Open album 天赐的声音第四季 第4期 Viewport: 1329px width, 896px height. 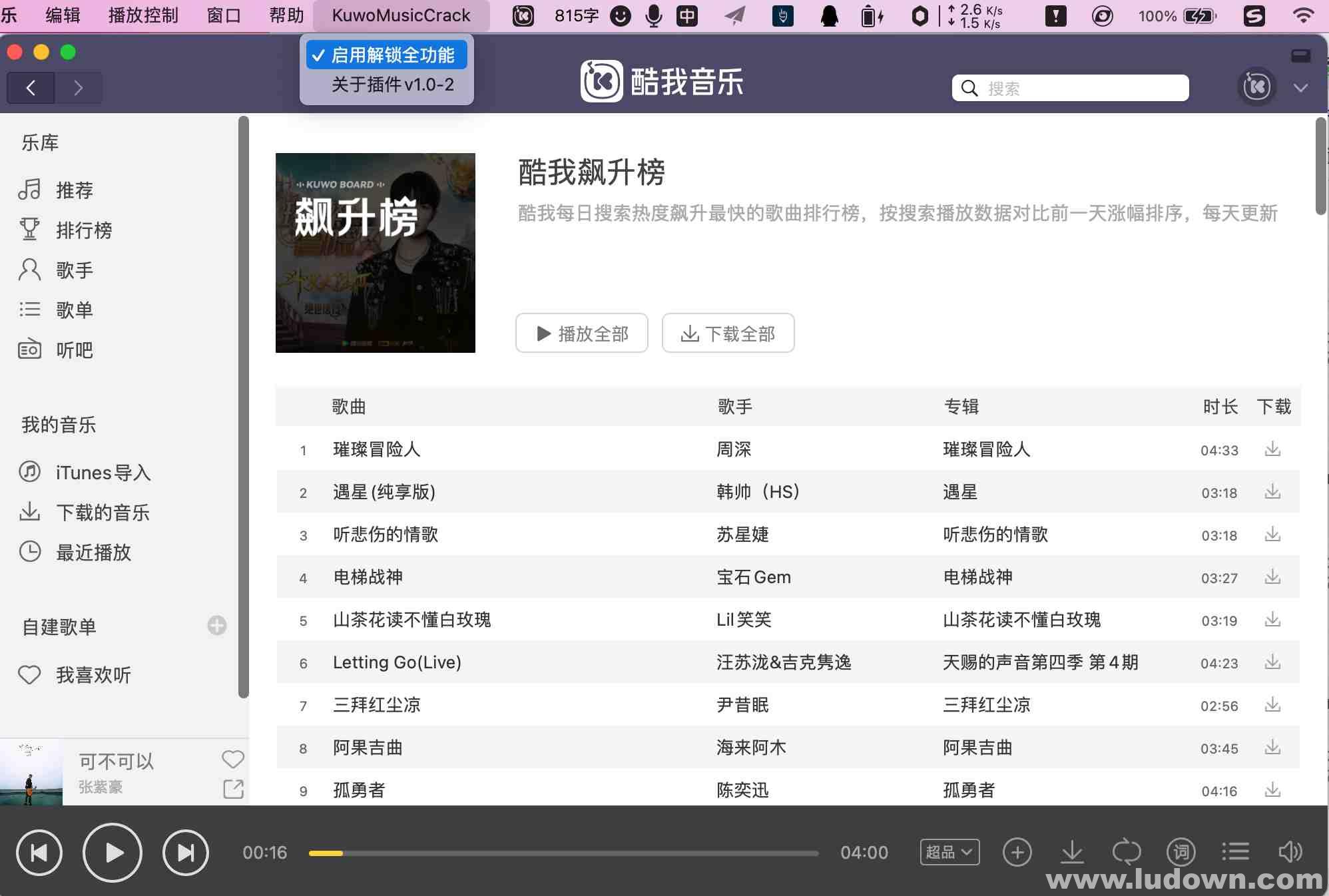click(x=1041, y=662)
